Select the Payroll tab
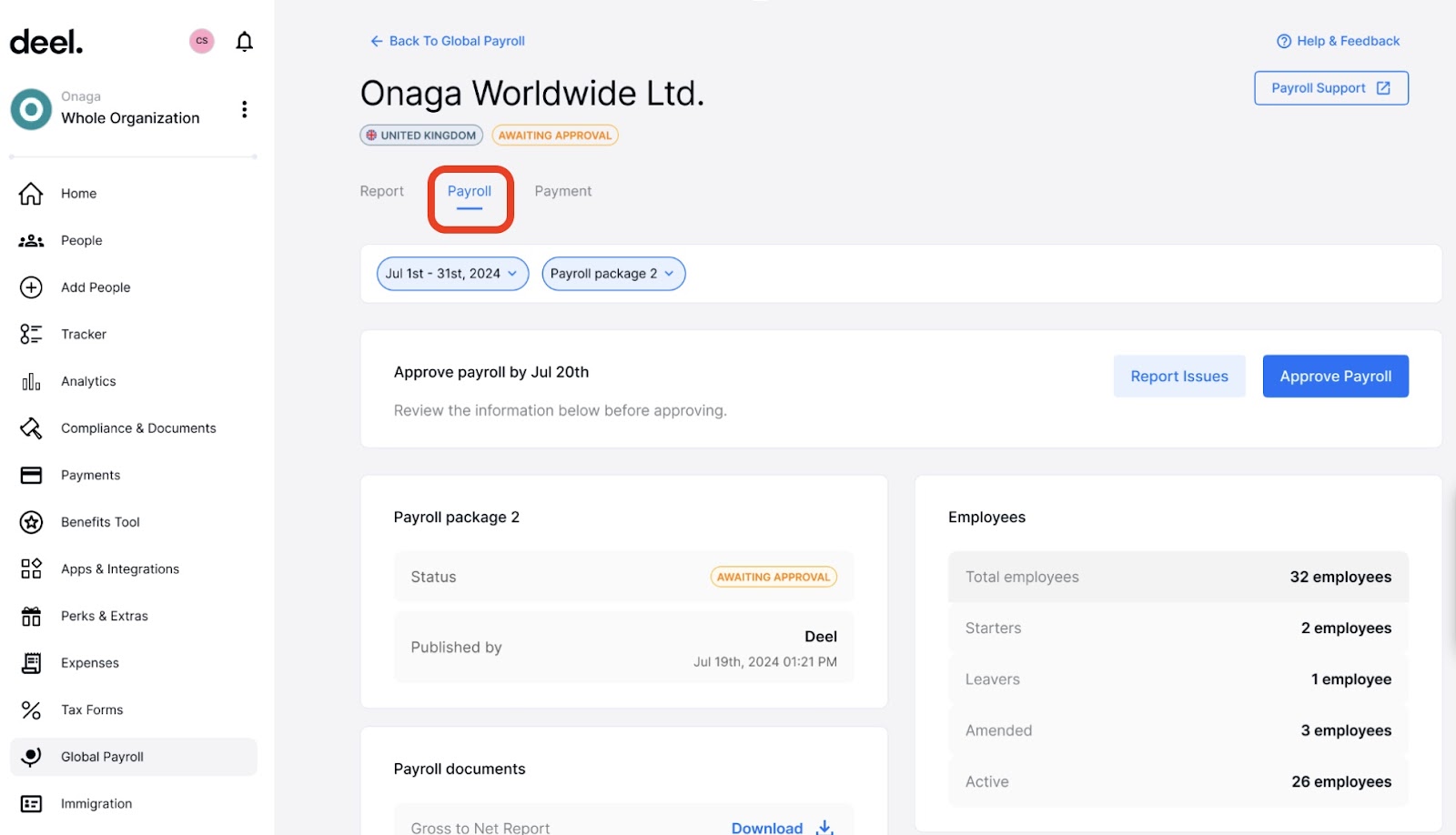The width and height of the screenshot is (1456, 835). (470, 191)
